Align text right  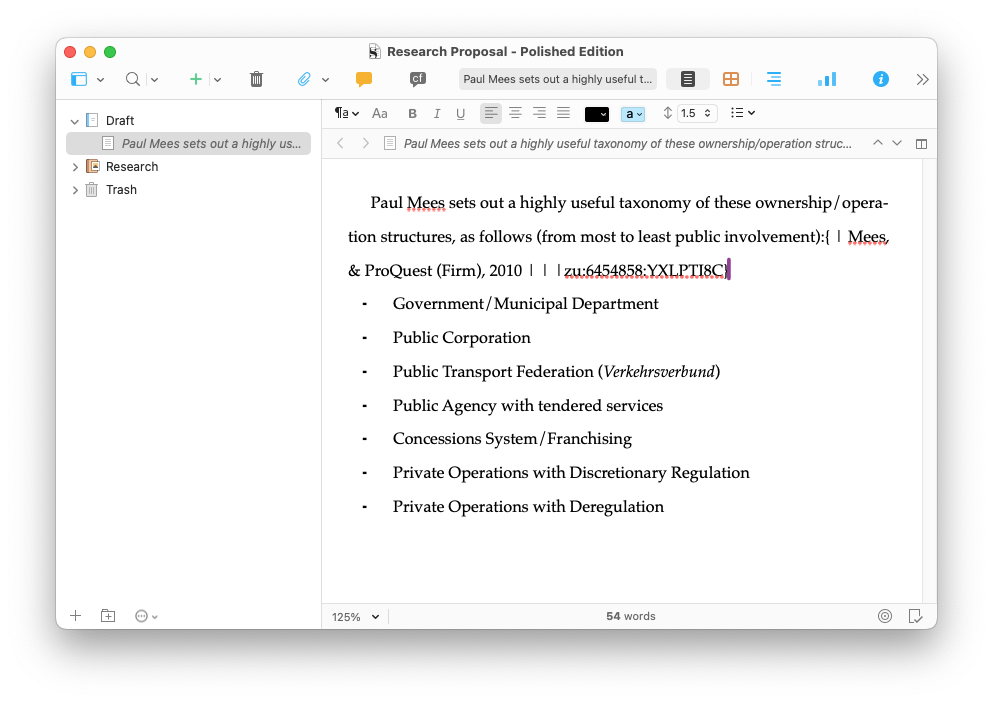539,113
